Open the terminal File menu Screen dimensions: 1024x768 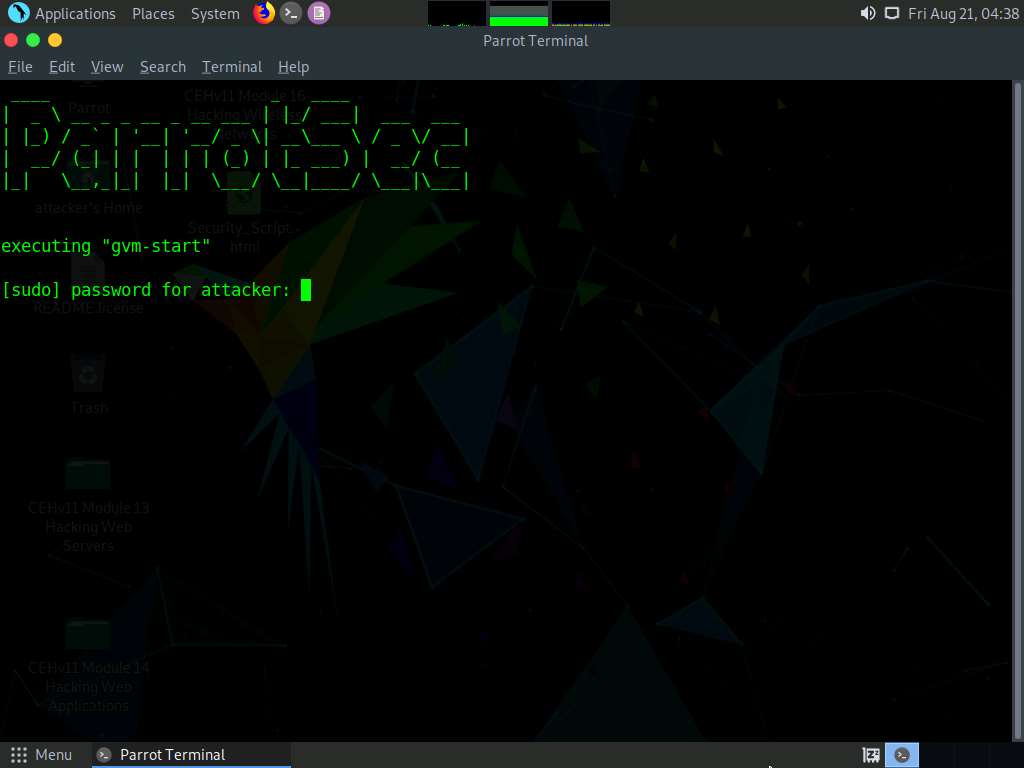[20, 67]
